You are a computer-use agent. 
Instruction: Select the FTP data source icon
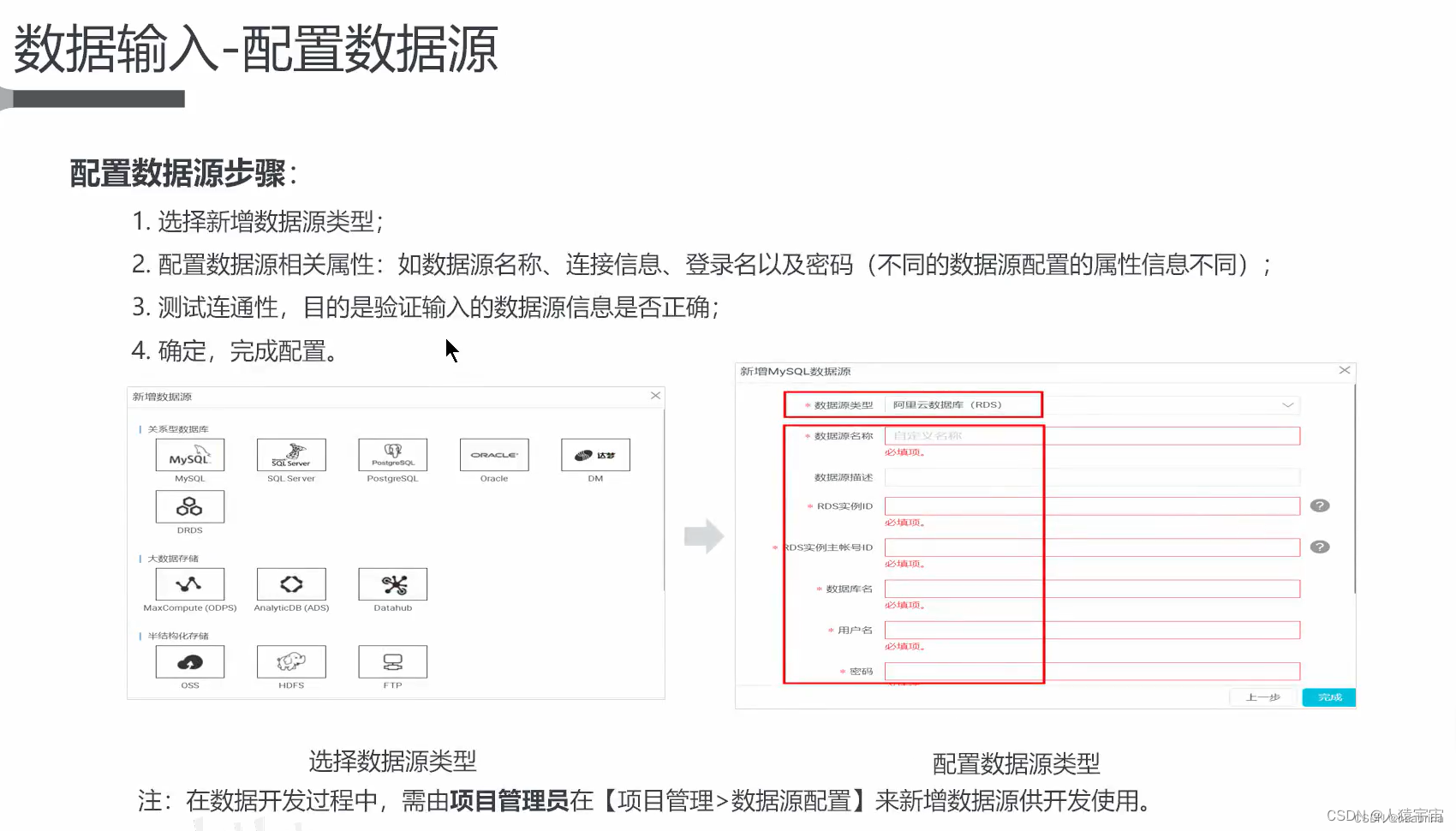click(392, 661)
